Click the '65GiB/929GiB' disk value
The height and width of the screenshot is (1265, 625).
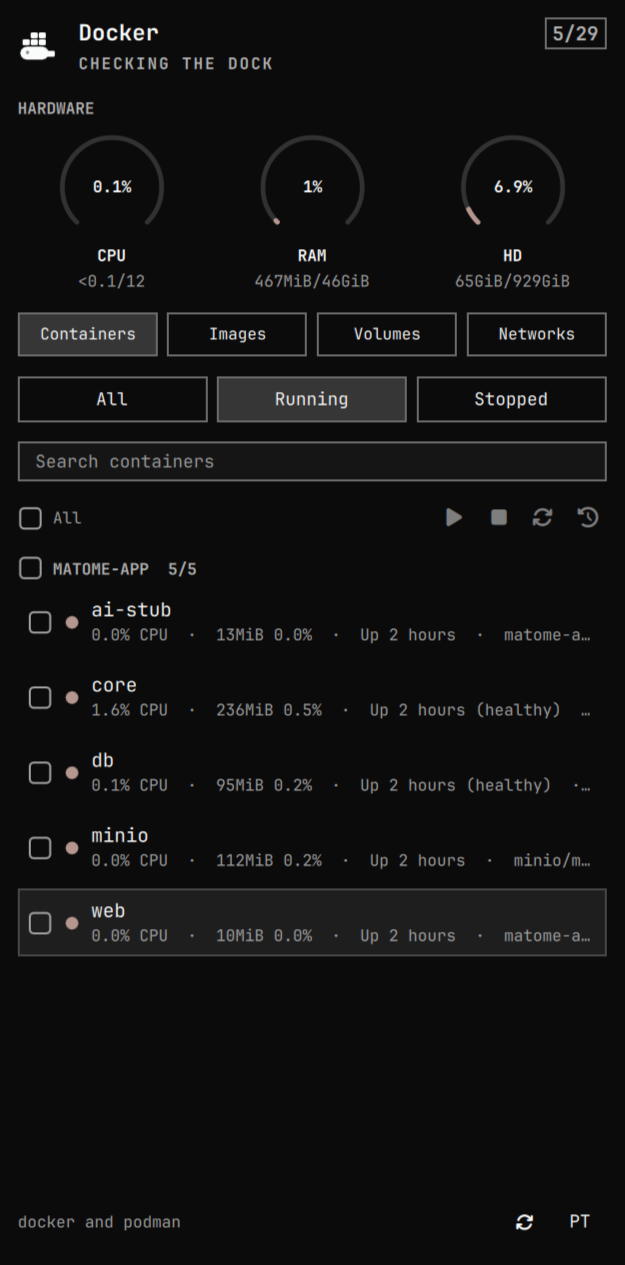(x=513, y=282)
